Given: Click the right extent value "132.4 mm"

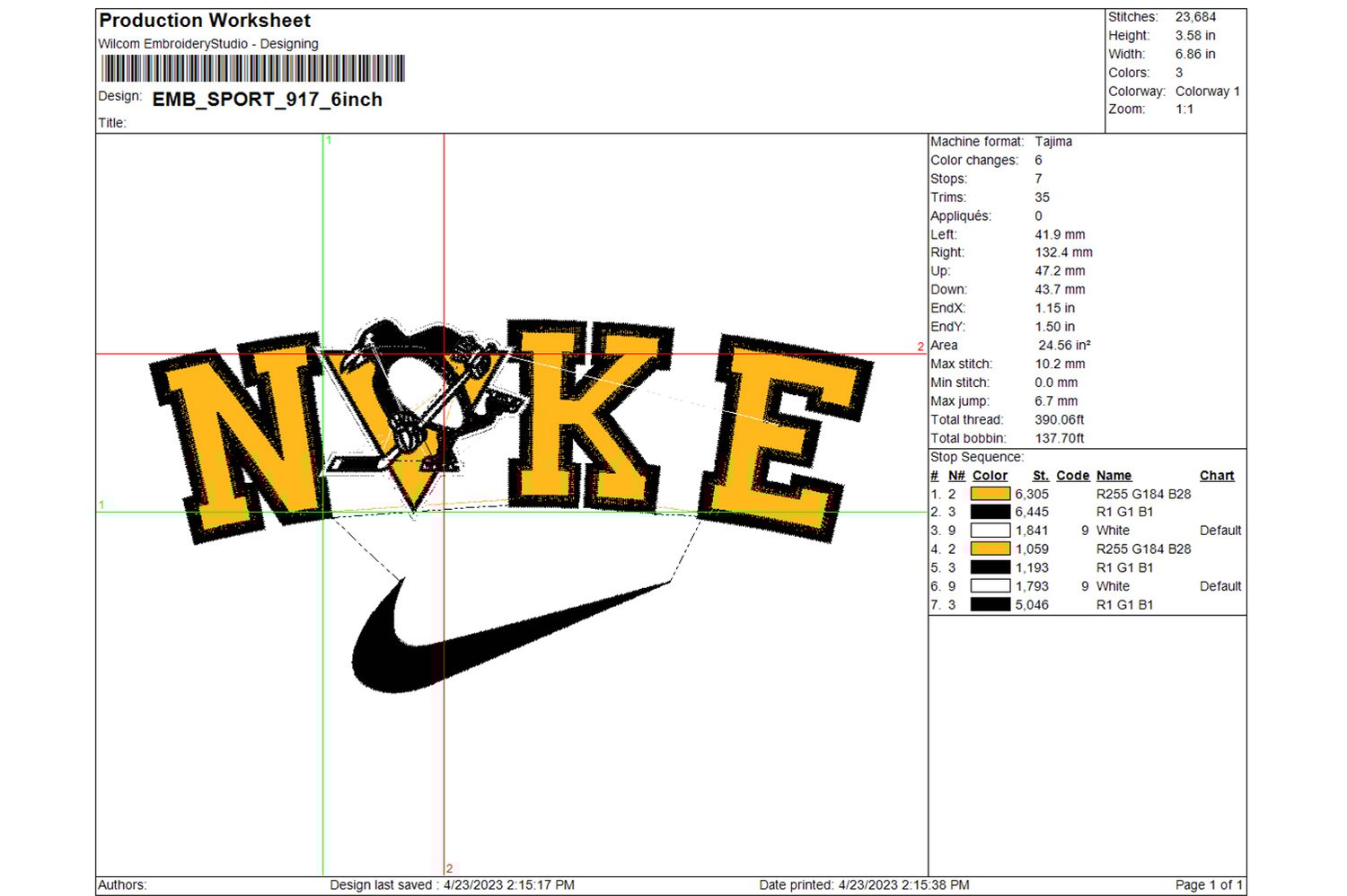Looking at the screenshot, I should pos(1063,252).
